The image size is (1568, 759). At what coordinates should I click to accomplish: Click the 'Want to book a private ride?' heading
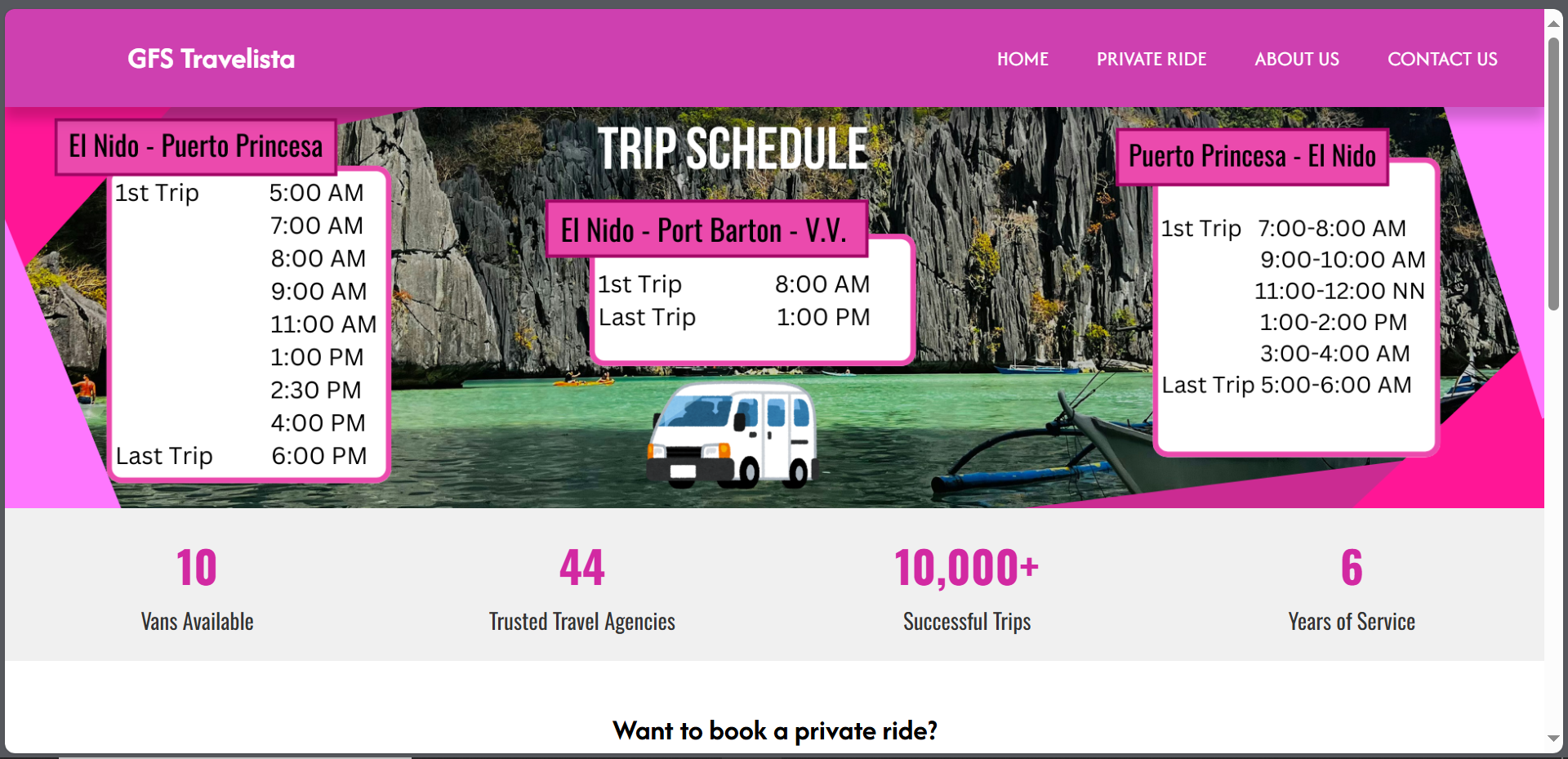coord(774,730)
